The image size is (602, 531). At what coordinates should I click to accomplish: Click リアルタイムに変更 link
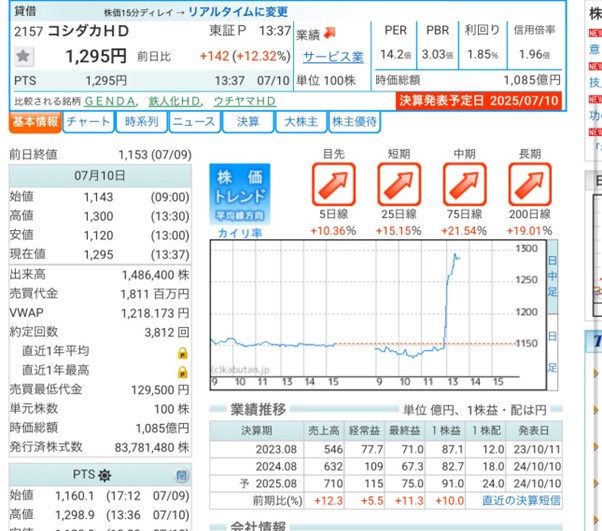(x=238, y=12)
